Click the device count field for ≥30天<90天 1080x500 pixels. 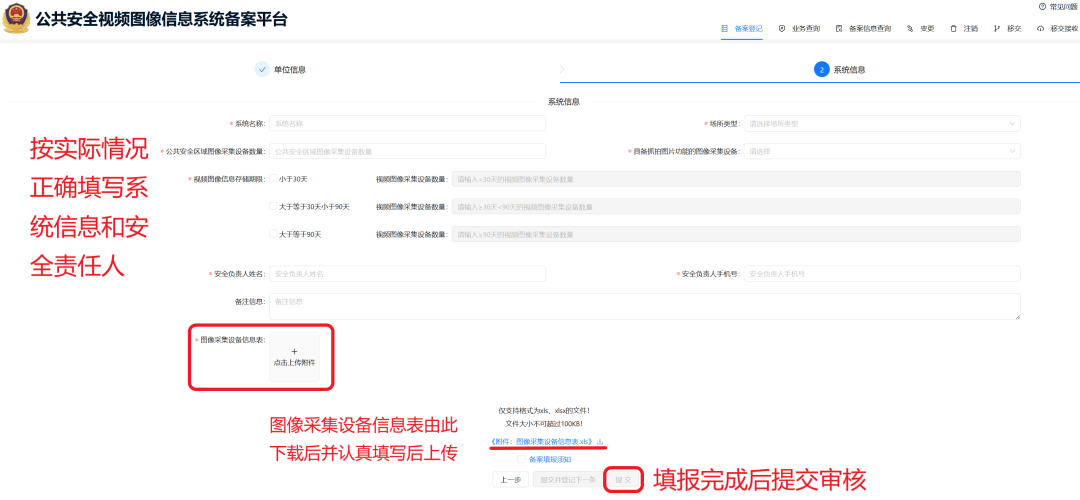[x=736, y=207]
